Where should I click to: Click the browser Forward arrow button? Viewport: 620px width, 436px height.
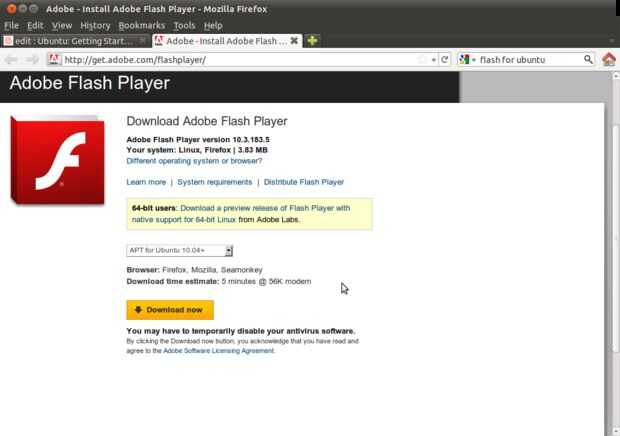click(x=32, y=60)
